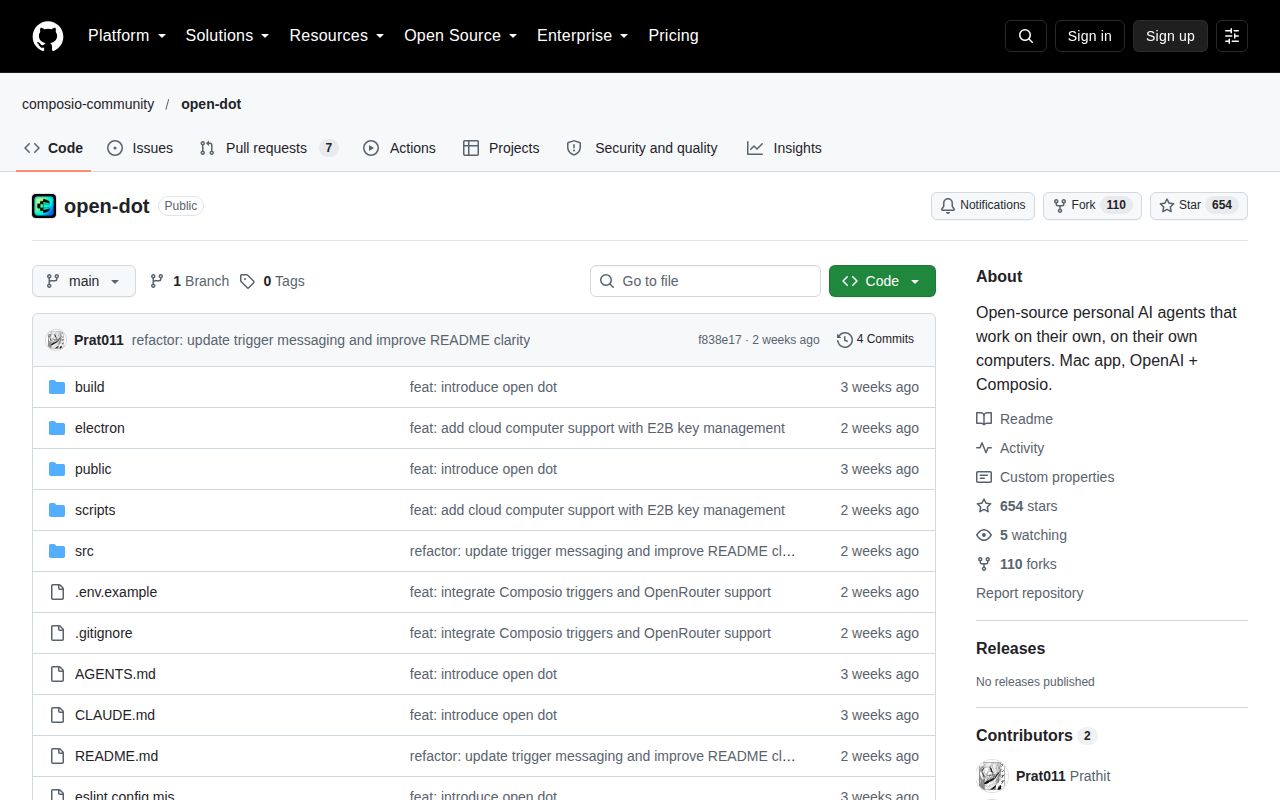Expand the Platform menu
Viewport: 1280px width, 800px height.
tap(127, 35)
